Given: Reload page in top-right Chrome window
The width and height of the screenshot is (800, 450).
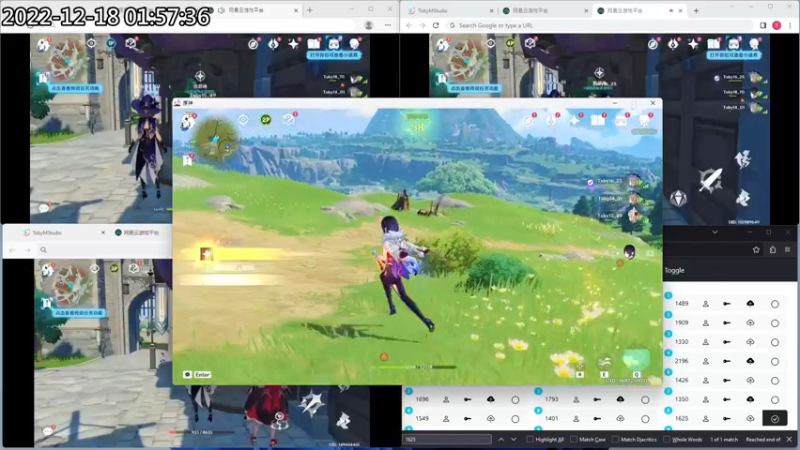Looking at the screenshot, I should click(436, 25).
